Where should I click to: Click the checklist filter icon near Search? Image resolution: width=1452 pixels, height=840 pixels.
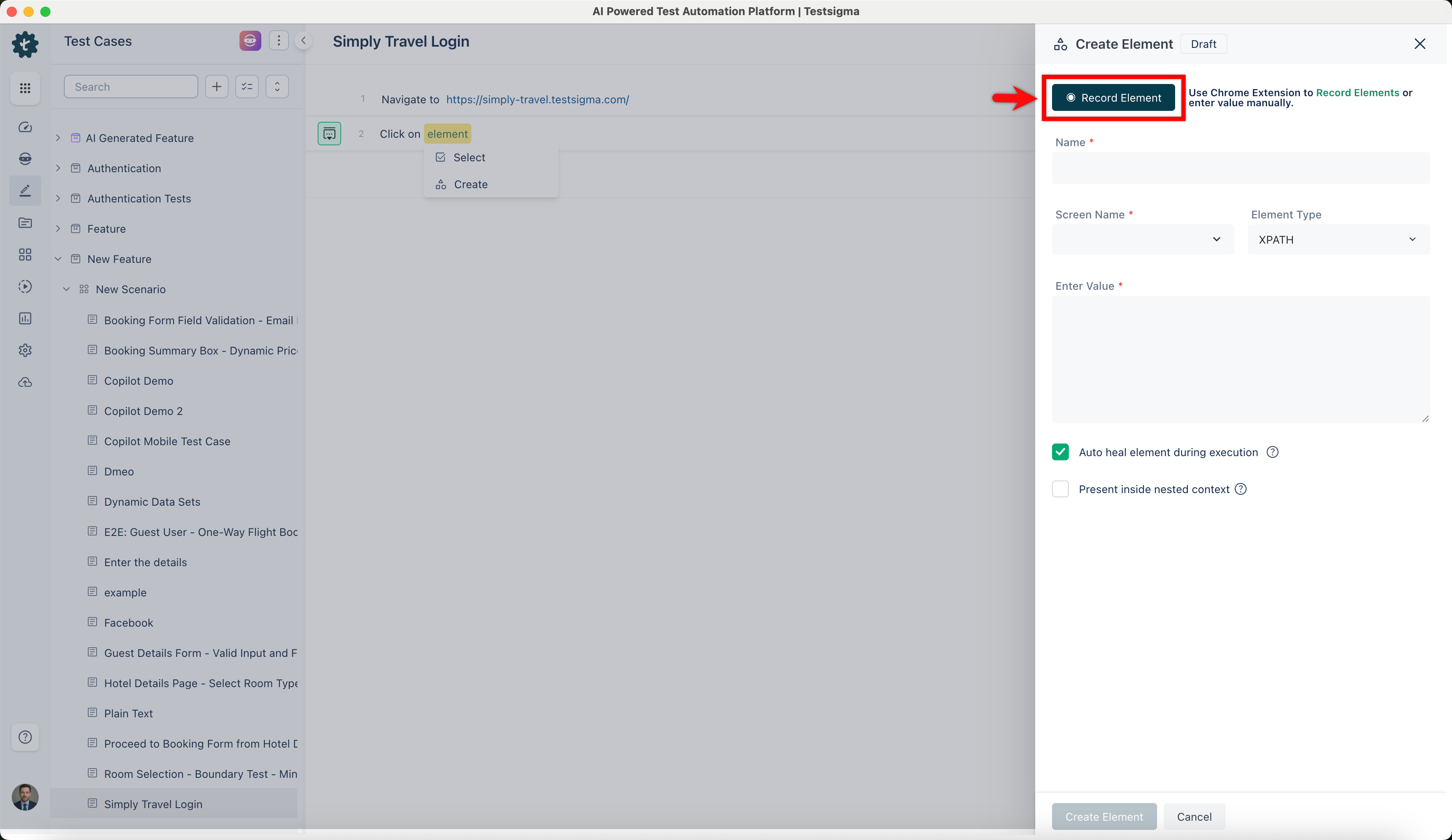pyautogui.click(x=247, y=87)
